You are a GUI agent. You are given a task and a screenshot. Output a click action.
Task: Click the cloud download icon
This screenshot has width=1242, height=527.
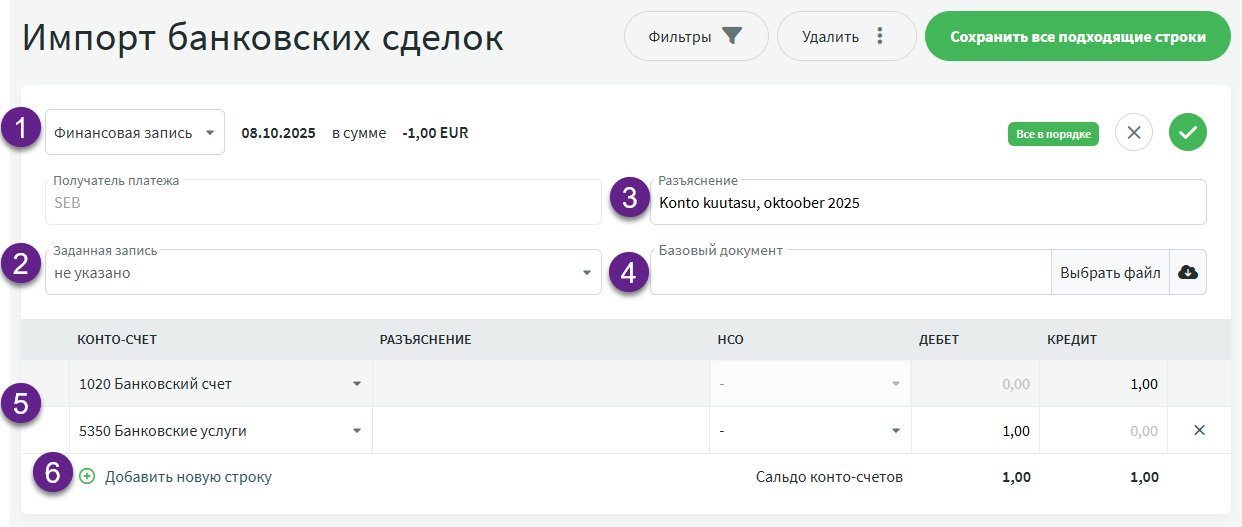tap(1188, 273)
